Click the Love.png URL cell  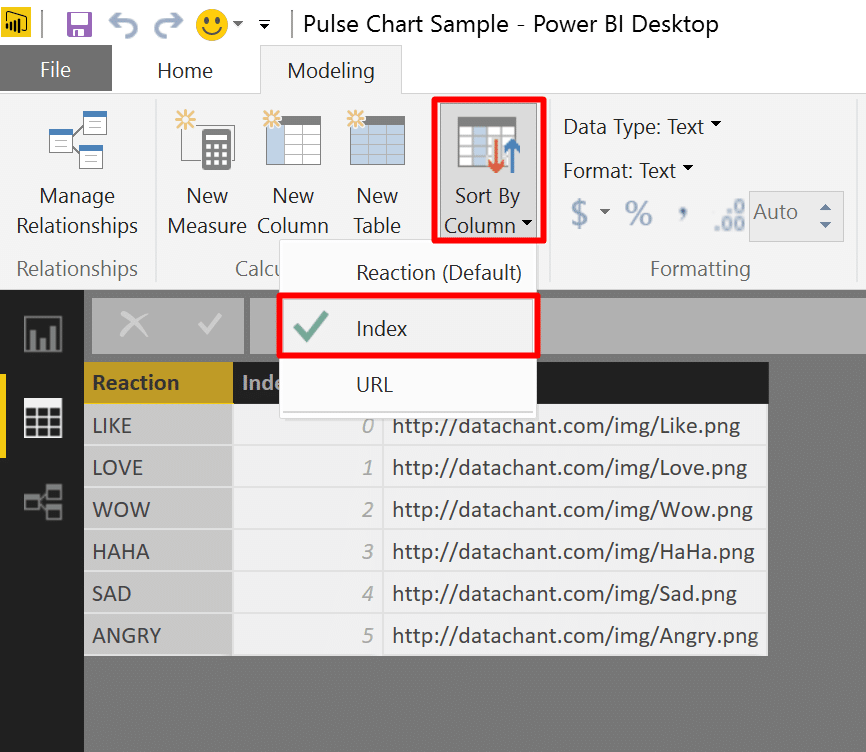(x=575, y=468)
